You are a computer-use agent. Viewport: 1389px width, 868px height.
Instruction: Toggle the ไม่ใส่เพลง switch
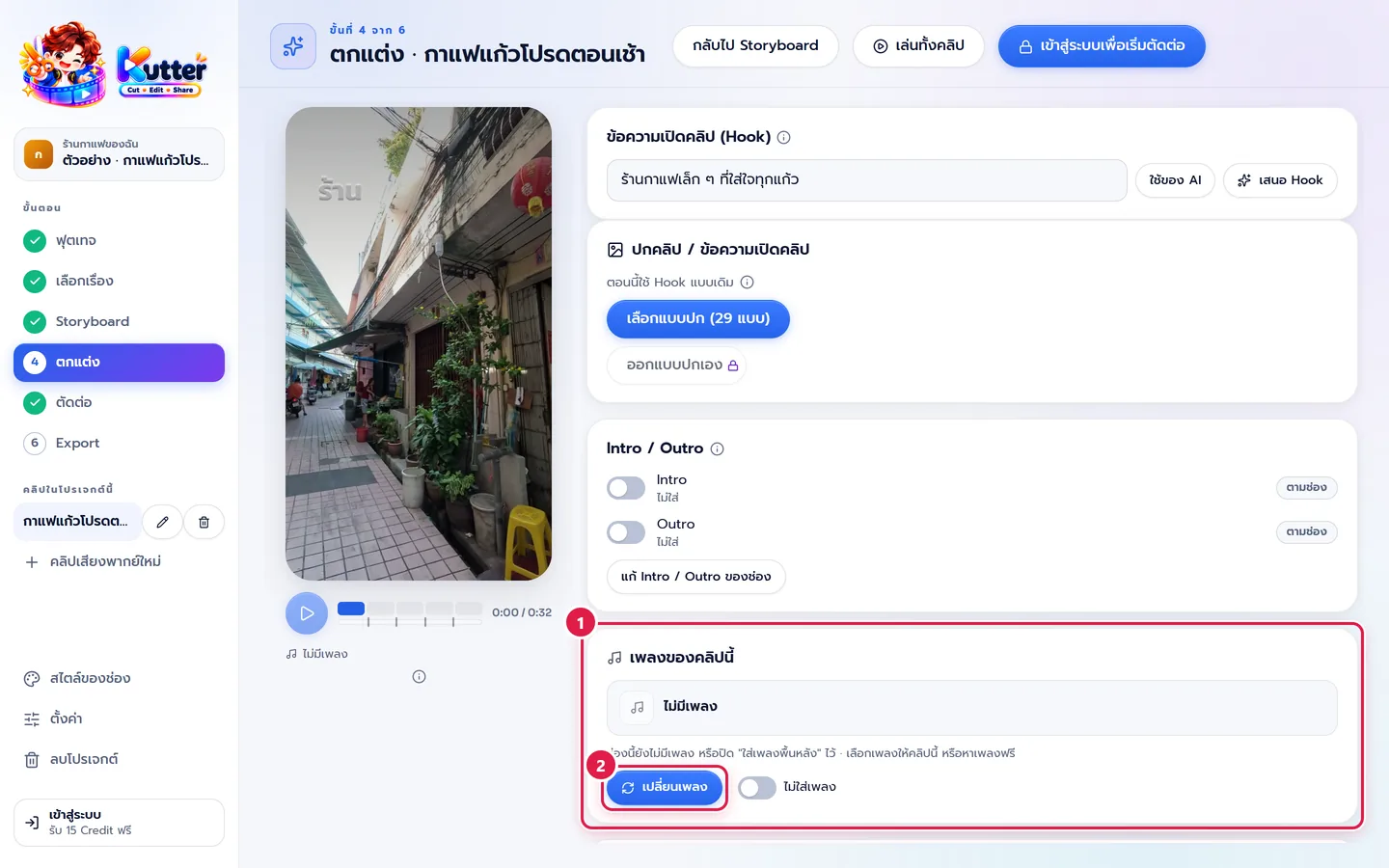click(757, 788)
